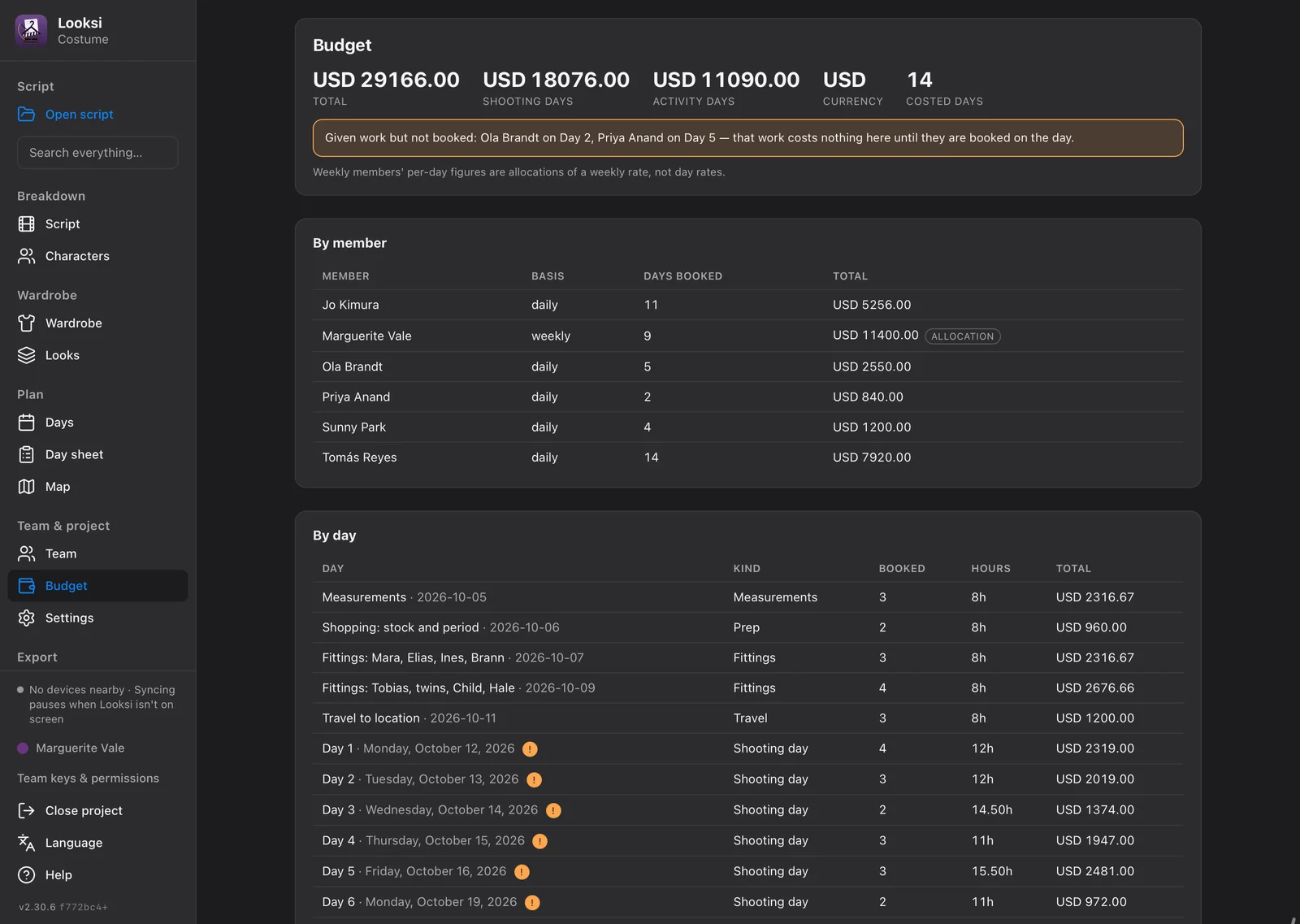The image size is (1300, 924).
Task: Click the orange unbooked work warning banner
Action: [x=747, y=138]
